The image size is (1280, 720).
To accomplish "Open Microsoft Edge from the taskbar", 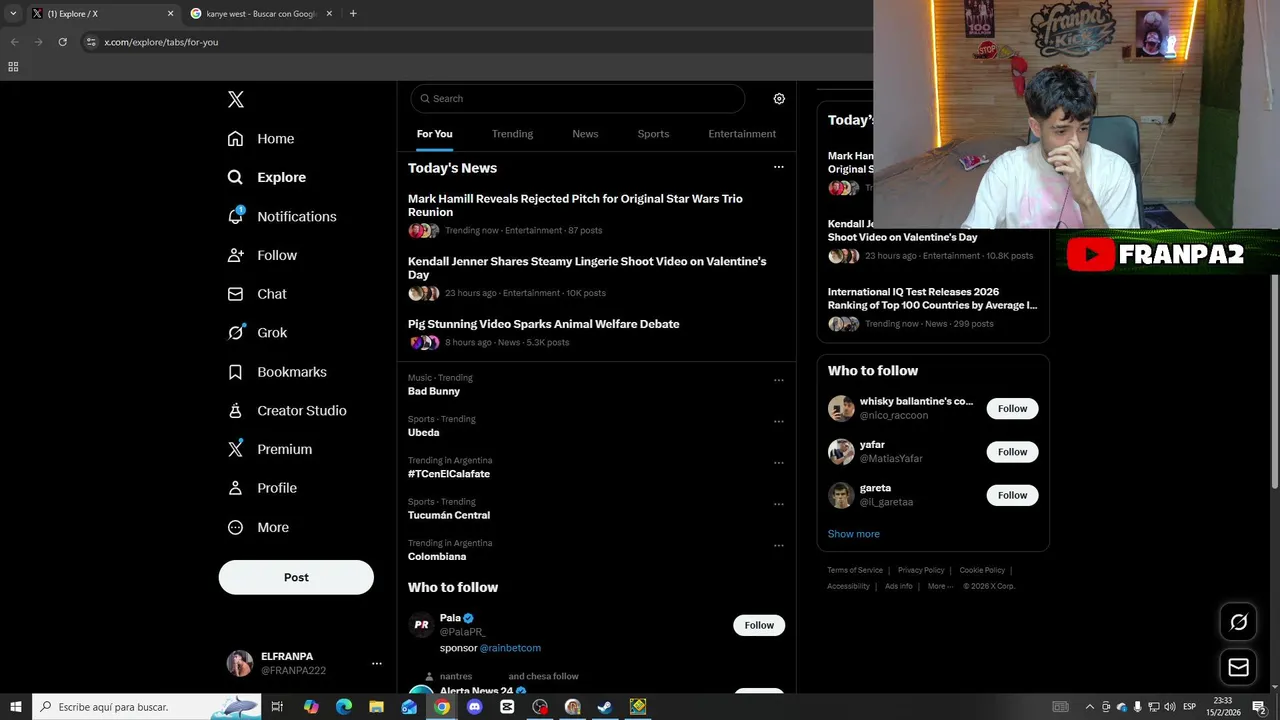I will (344, 707).
